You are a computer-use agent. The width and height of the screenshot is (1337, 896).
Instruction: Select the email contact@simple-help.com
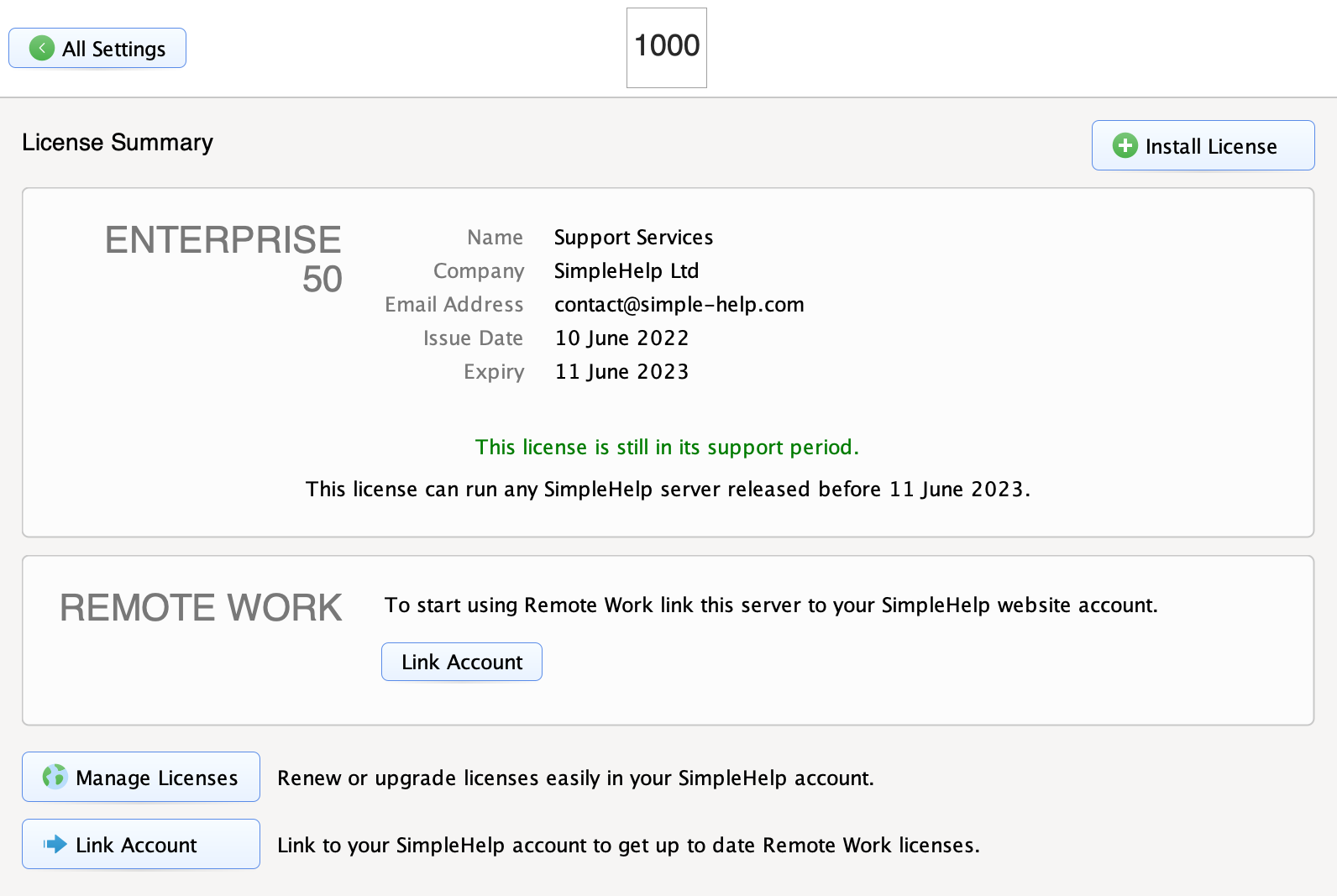679,305
